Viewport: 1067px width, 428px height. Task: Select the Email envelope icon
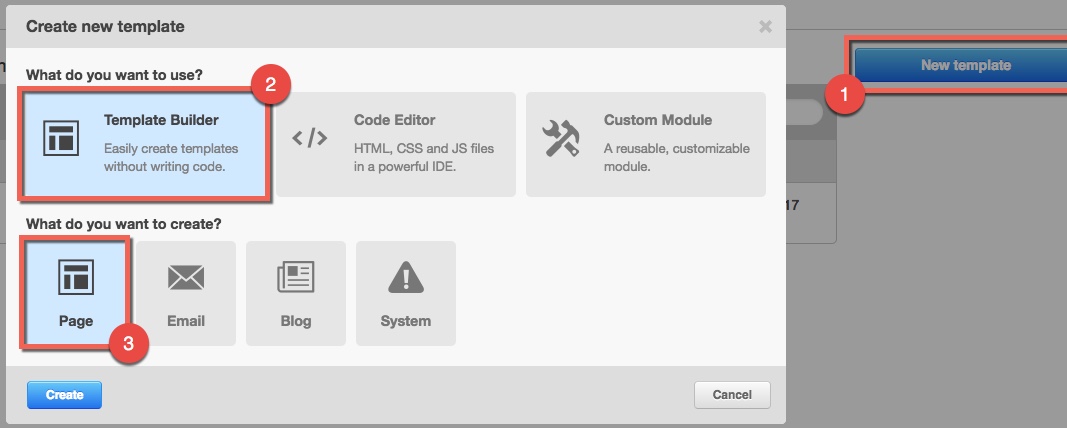pos(186,276)
